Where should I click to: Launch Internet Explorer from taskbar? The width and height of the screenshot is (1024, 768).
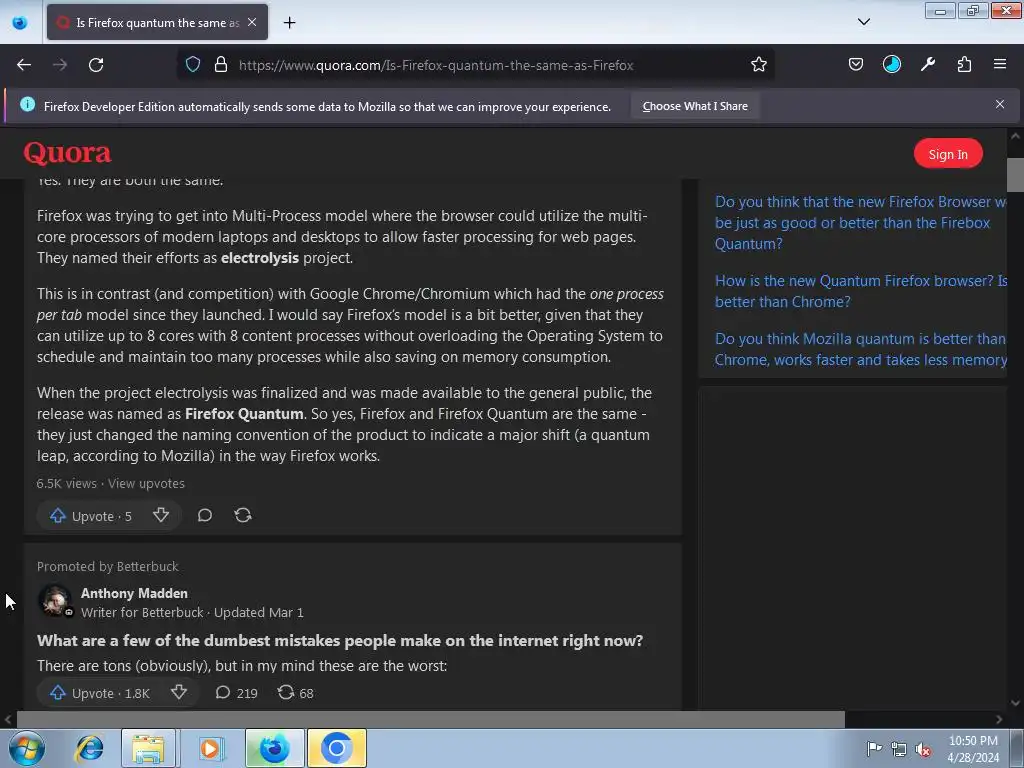click(89, 748)
